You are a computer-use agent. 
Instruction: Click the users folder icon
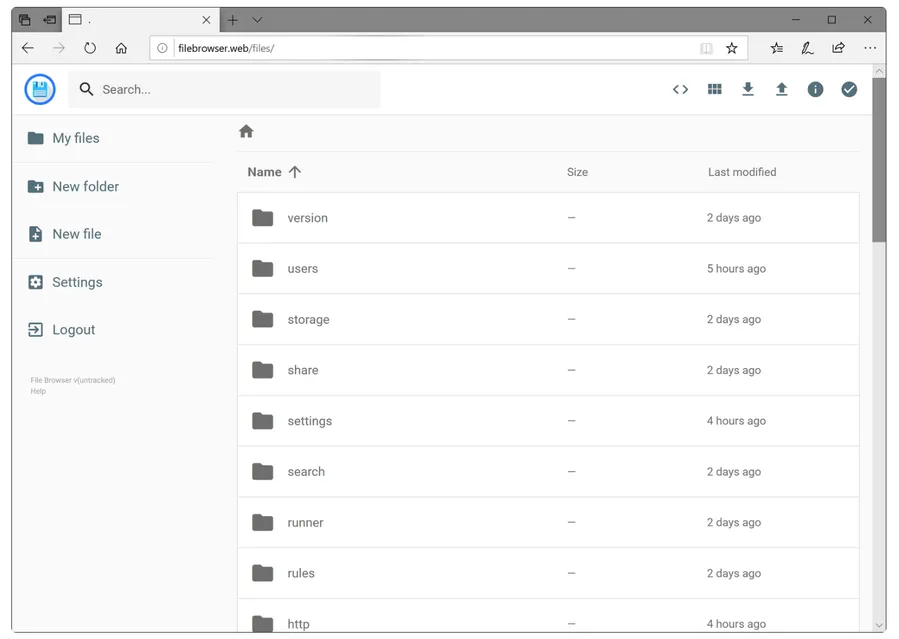(x=263, y=268)
